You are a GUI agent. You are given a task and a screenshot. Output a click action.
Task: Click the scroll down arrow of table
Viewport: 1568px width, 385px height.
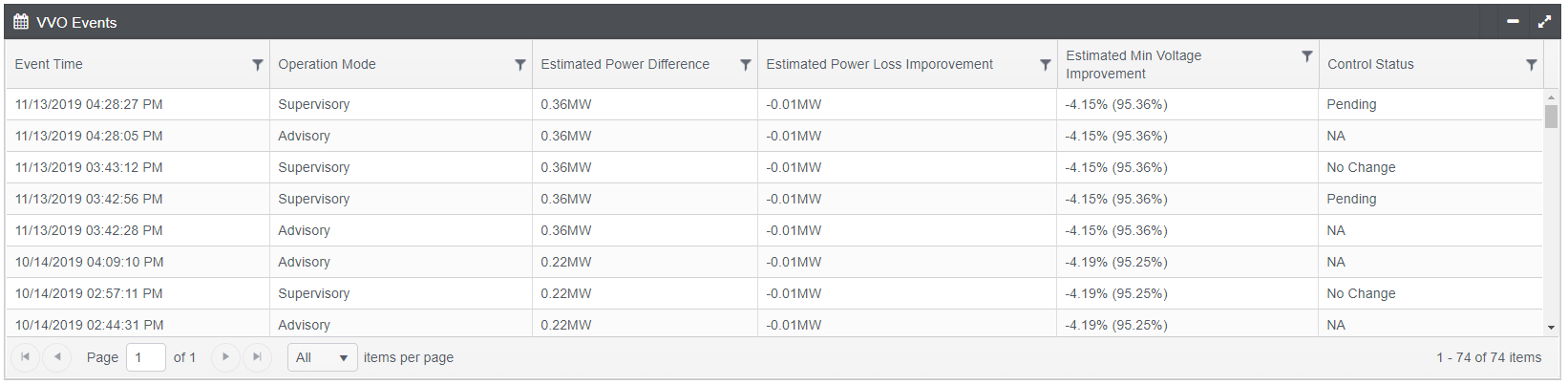(1551, 328)
